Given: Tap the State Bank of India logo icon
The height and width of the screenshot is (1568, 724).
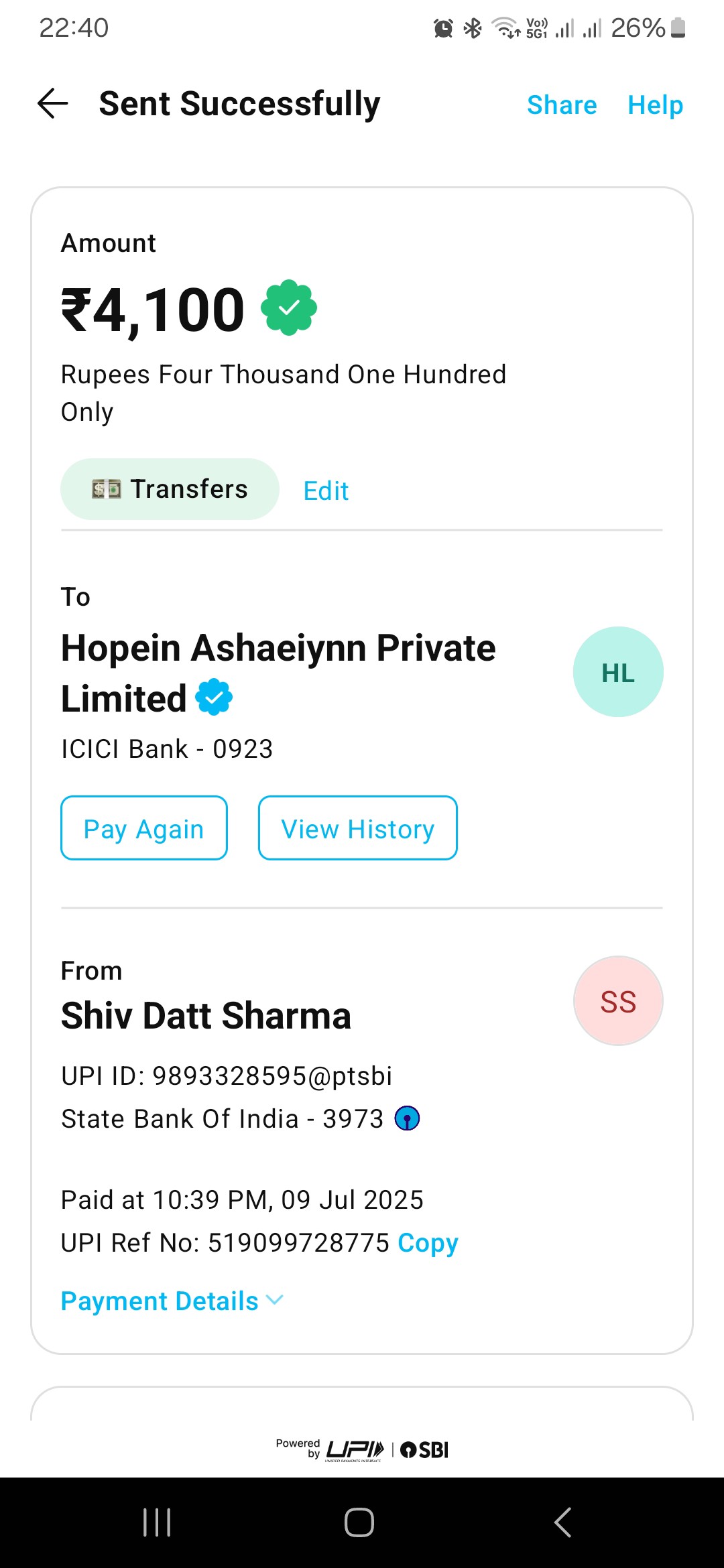Looking at the screenshot, I should (407, 1118).
